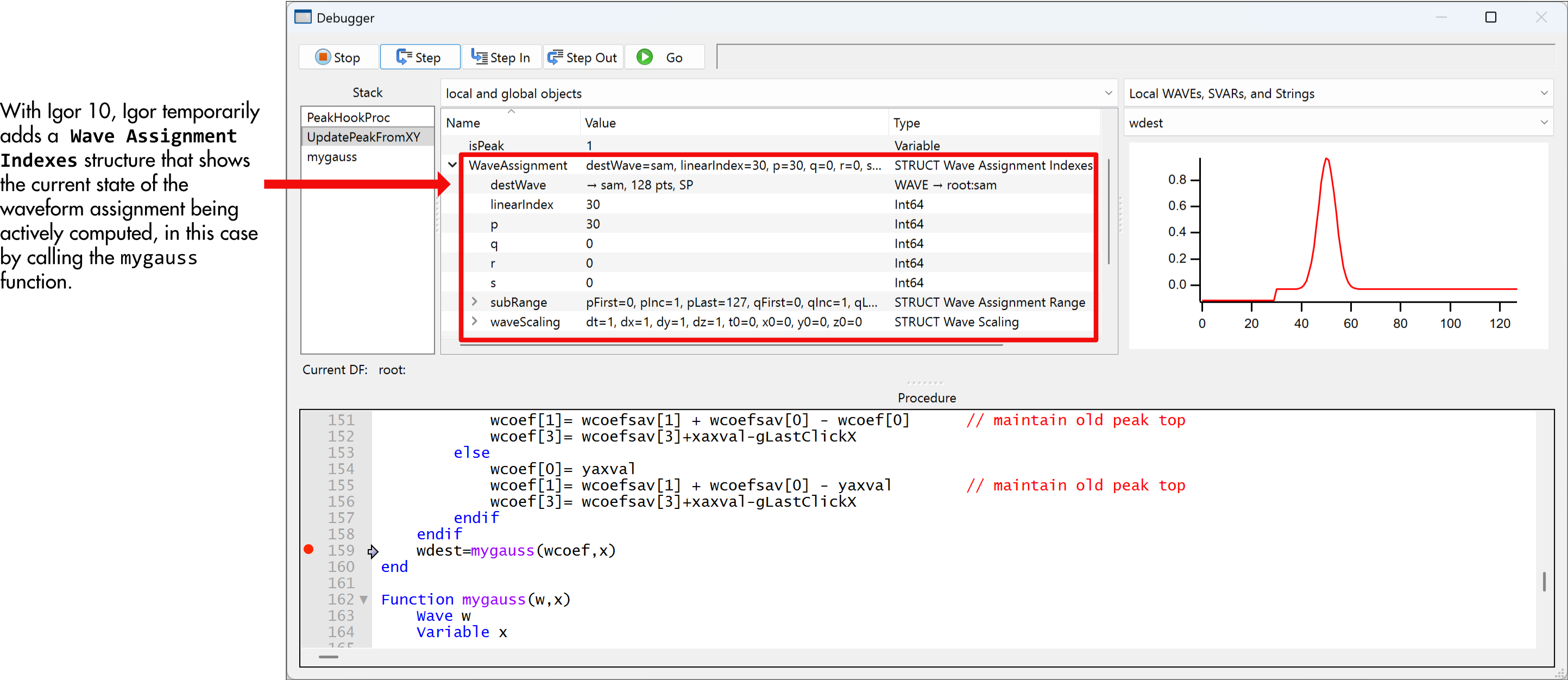Expand the subRange structure
Screen dimensions: 1568x680
(475, 302)
